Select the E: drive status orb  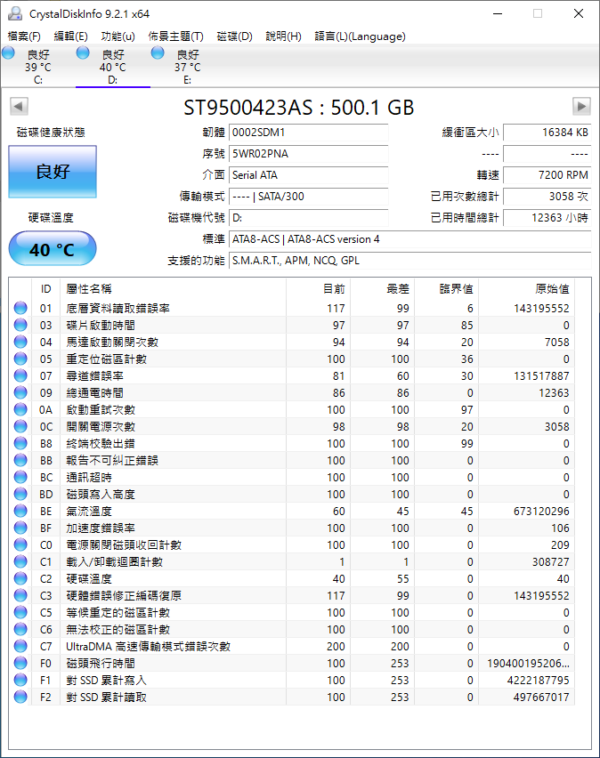tap(157, 53)
